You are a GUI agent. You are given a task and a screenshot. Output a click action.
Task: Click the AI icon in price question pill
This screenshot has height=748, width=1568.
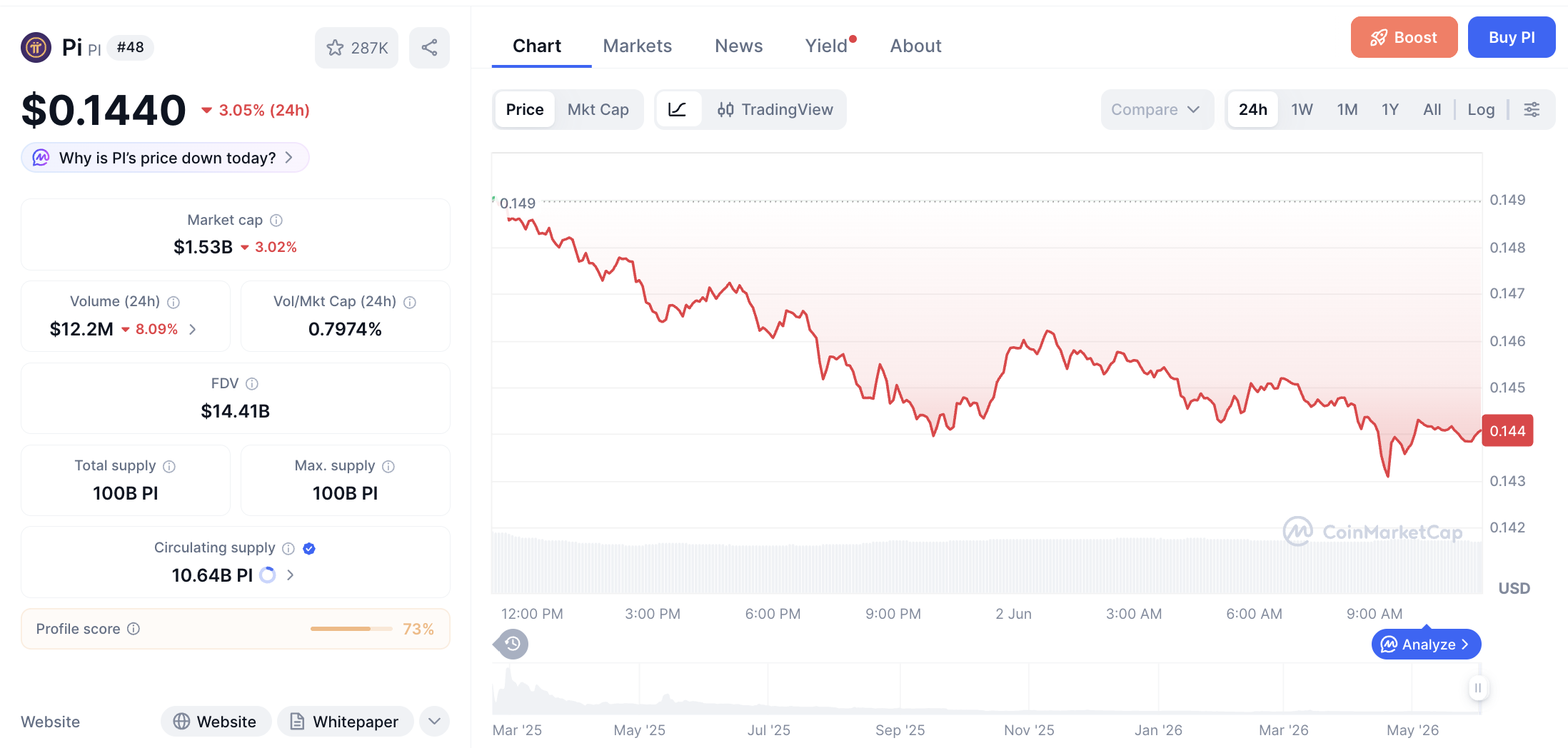[41, 158]
